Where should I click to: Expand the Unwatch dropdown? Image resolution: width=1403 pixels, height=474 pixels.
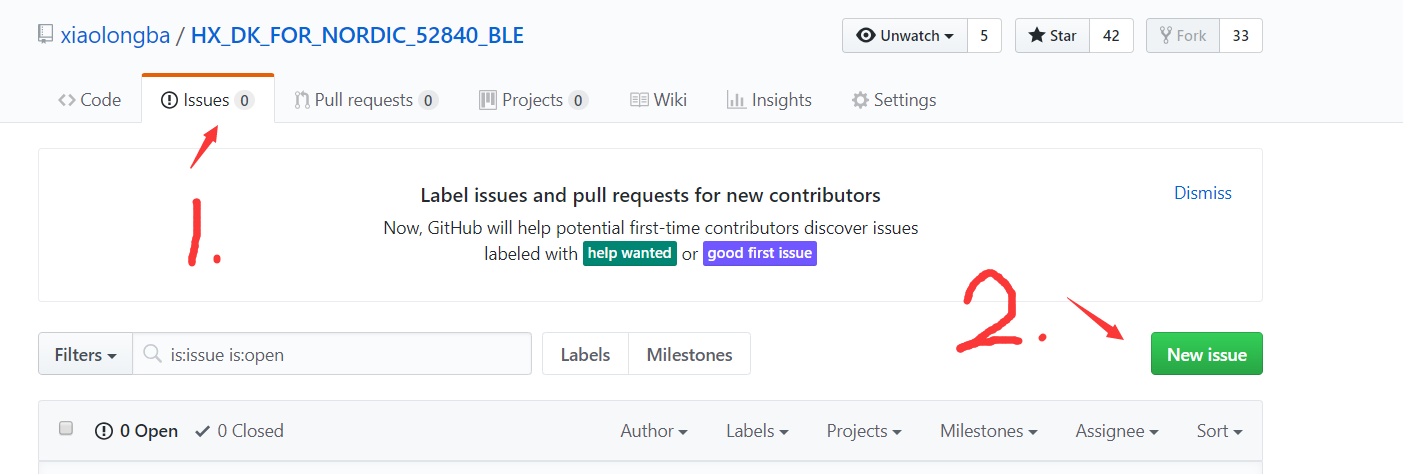tap(905, 36)
